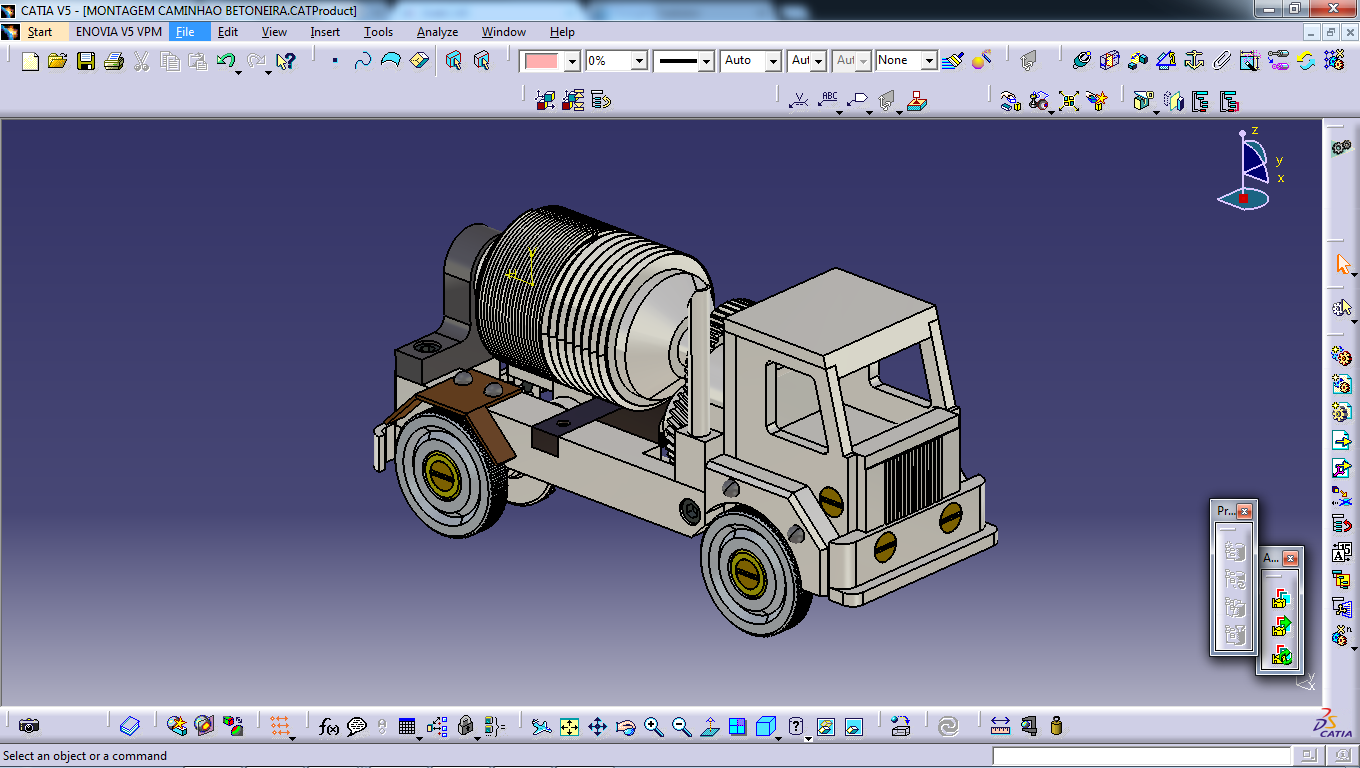Click the Save file icon
The width and height of the screenshot is (1360, 768).
(x=86, y=62)
